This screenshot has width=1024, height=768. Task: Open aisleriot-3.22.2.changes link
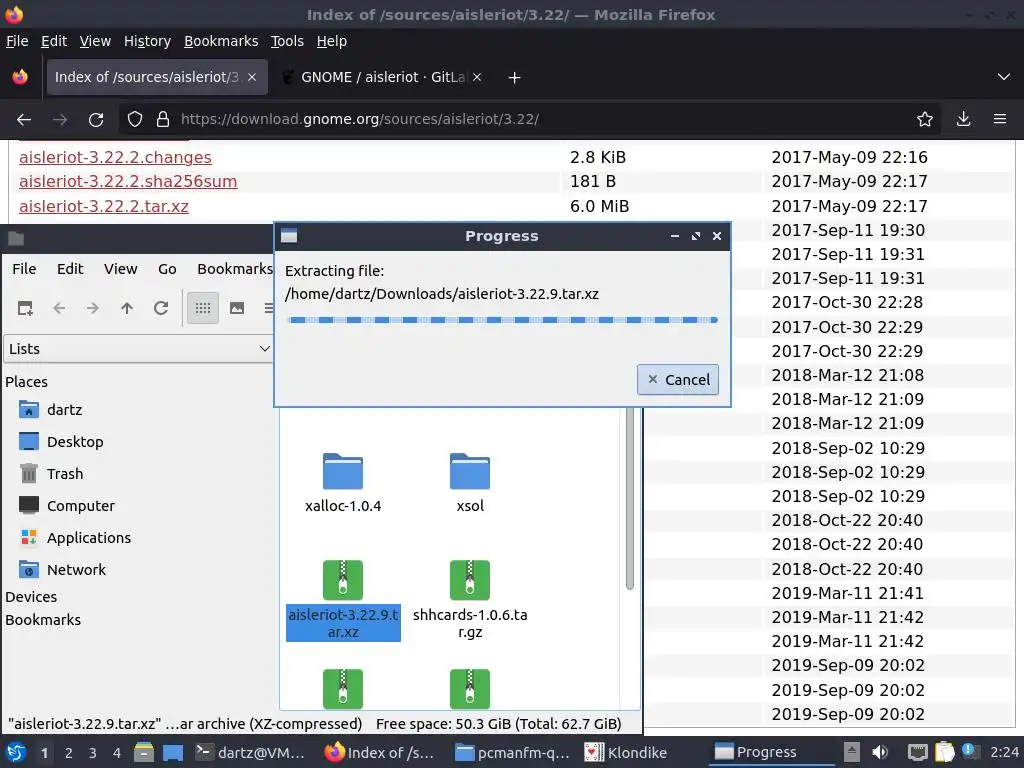pos(115,157)
